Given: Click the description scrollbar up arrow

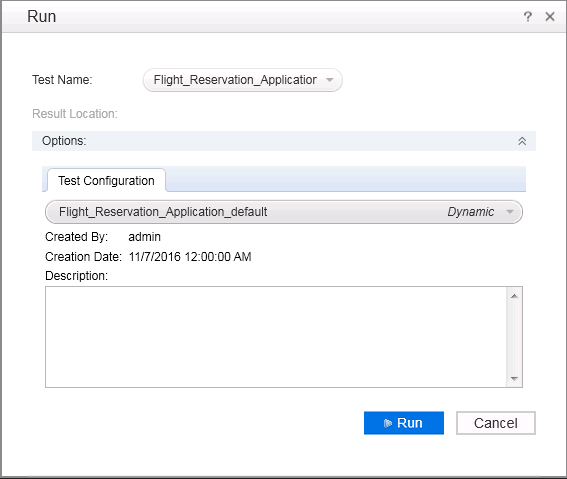Looking at the screenshot, I should (515, 296).
